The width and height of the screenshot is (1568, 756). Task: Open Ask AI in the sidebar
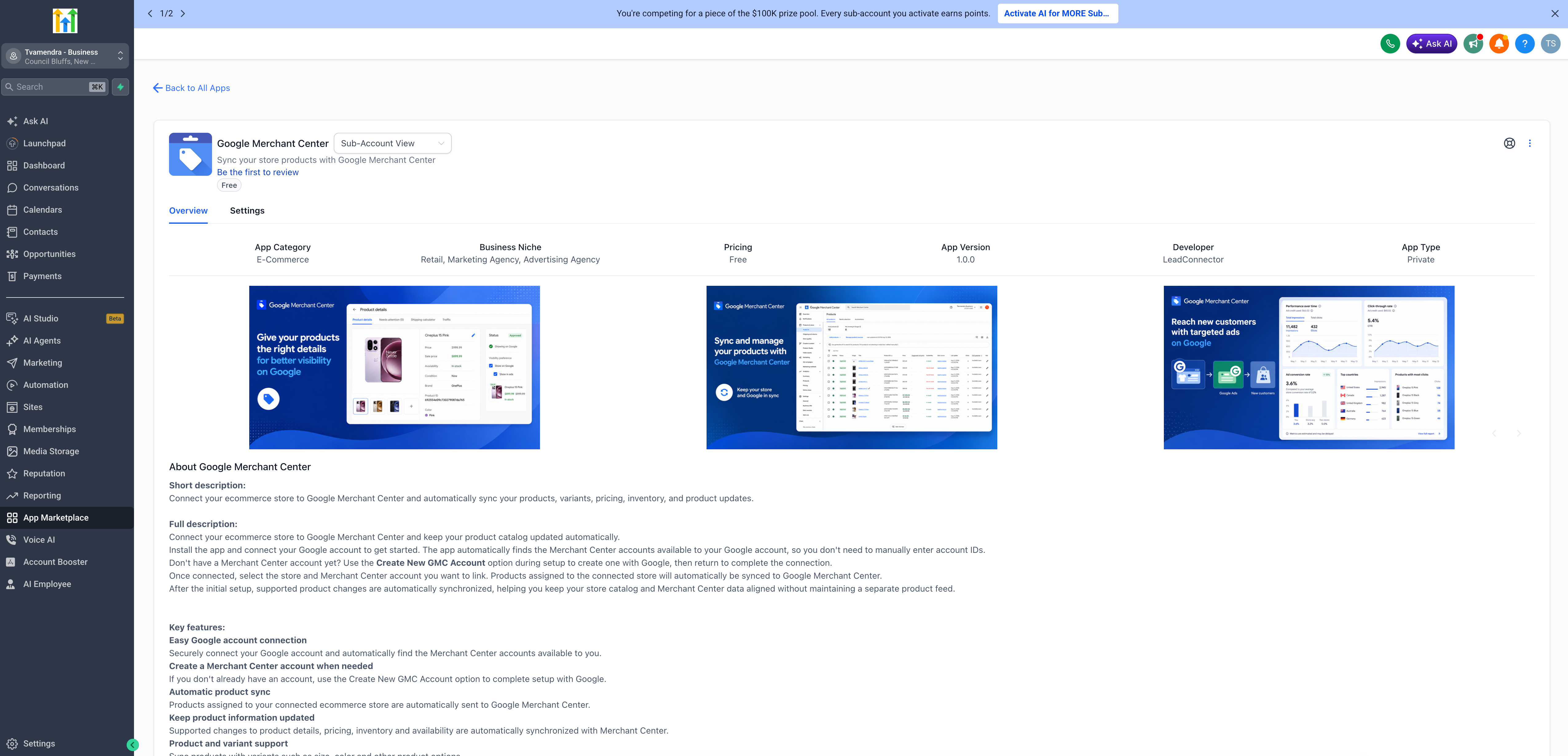click(67, 121)
